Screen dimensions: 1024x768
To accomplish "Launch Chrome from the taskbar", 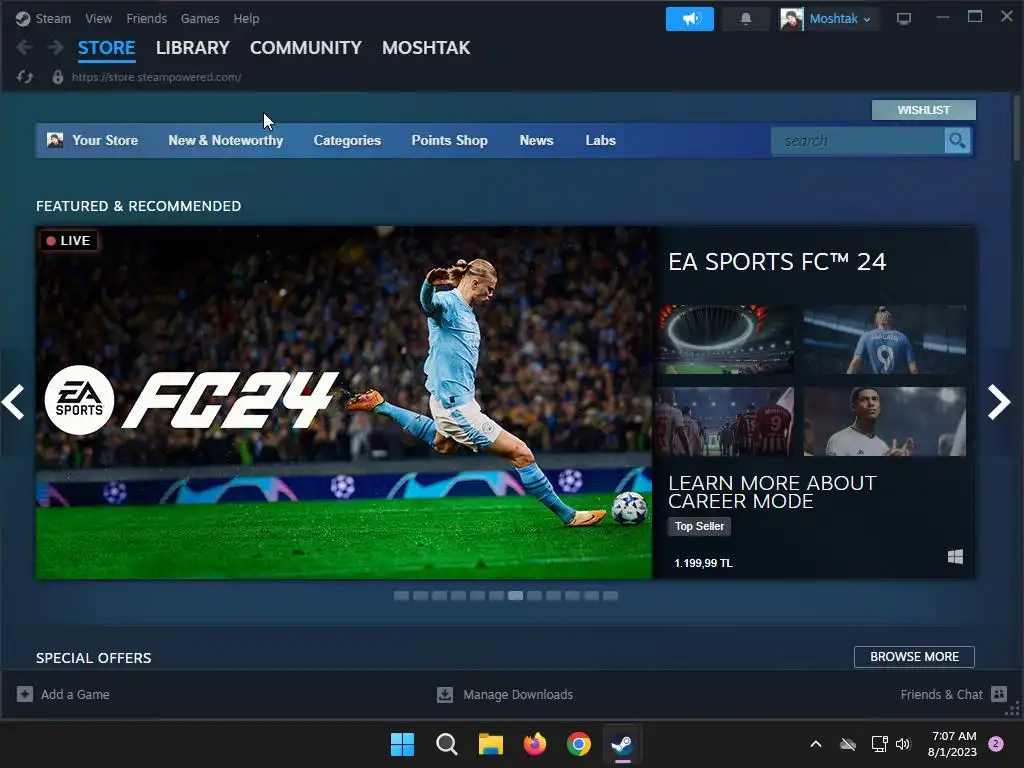I will coord(579,744).
